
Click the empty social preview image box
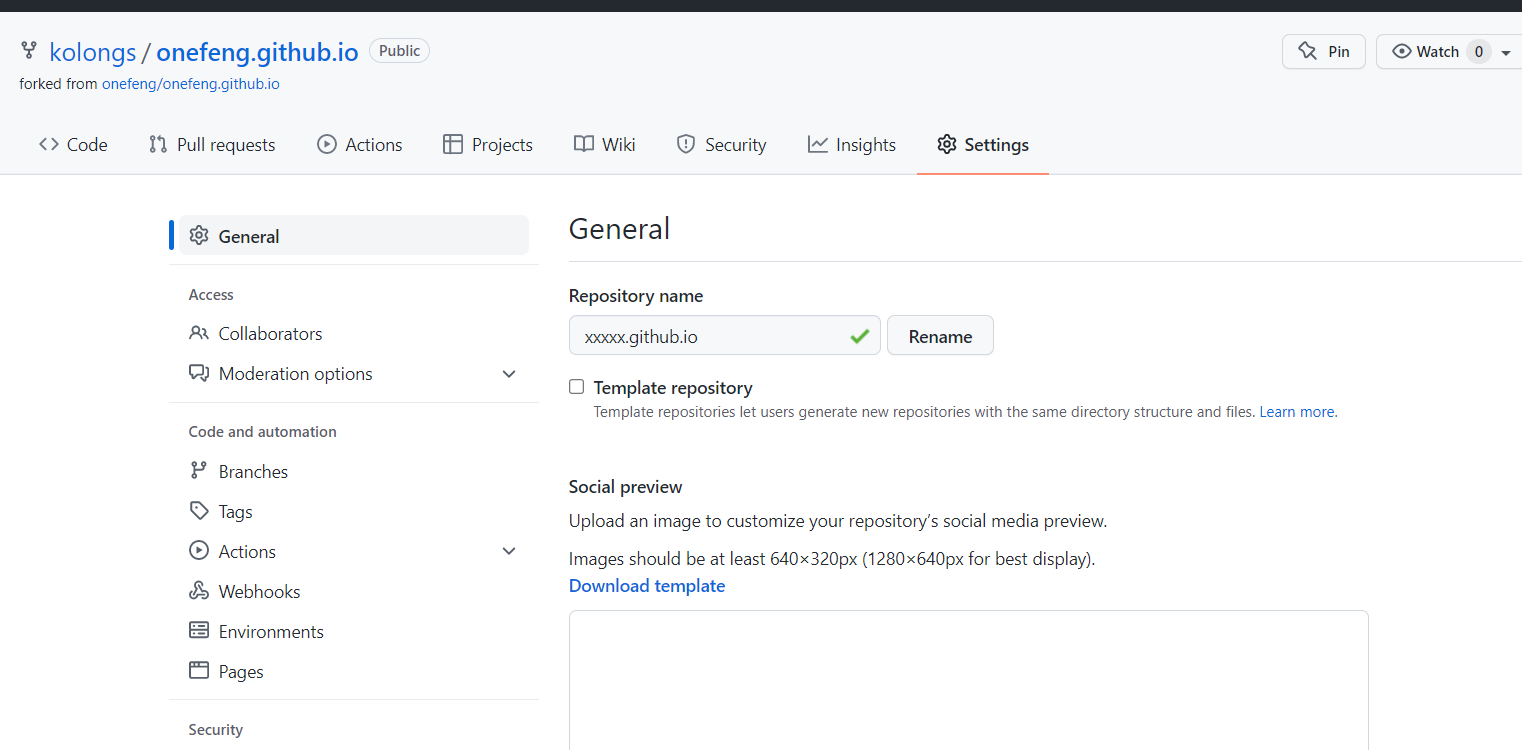[x=968, y=680]
